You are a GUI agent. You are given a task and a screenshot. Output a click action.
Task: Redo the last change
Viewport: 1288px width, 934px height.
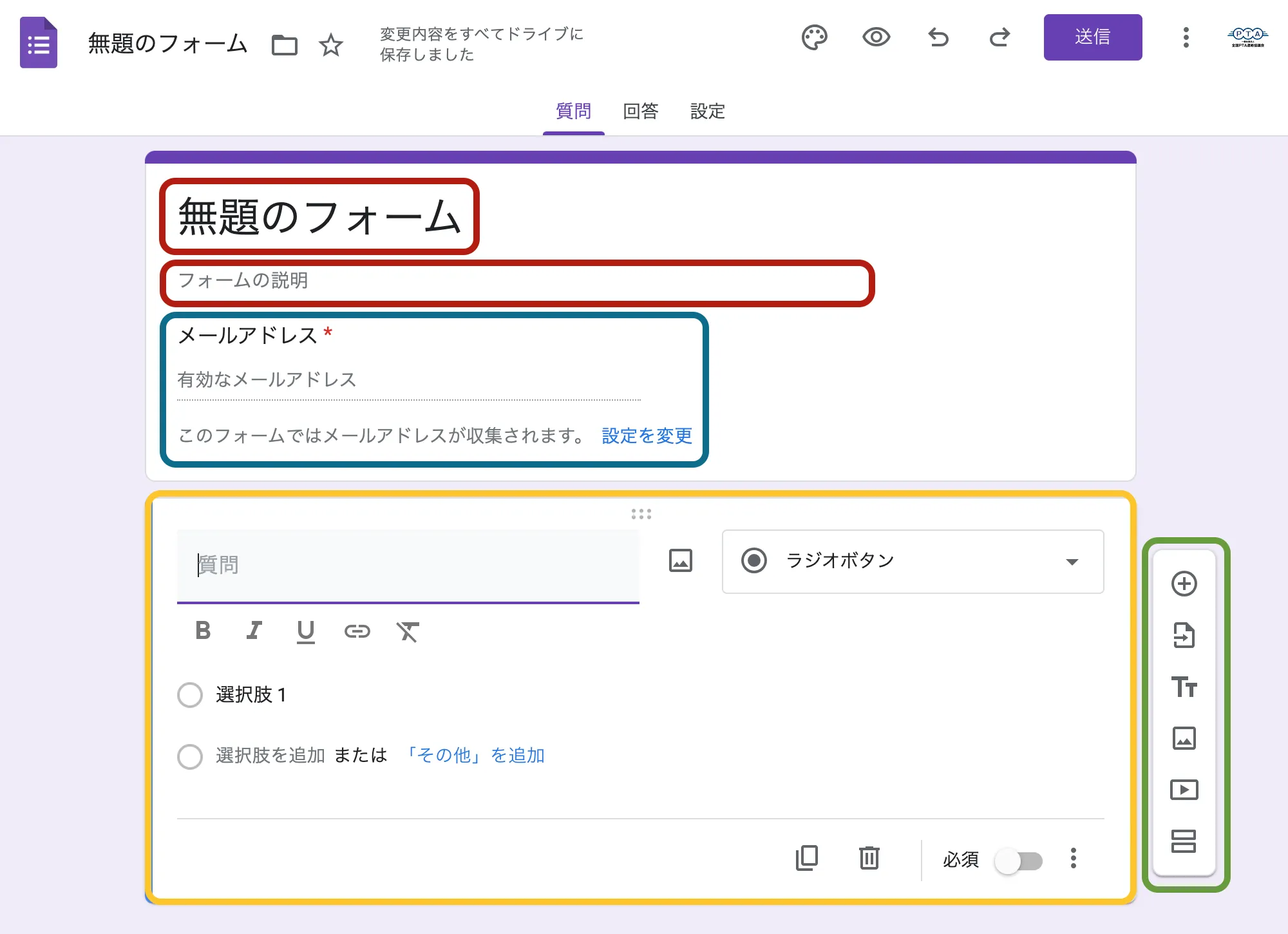999,37
